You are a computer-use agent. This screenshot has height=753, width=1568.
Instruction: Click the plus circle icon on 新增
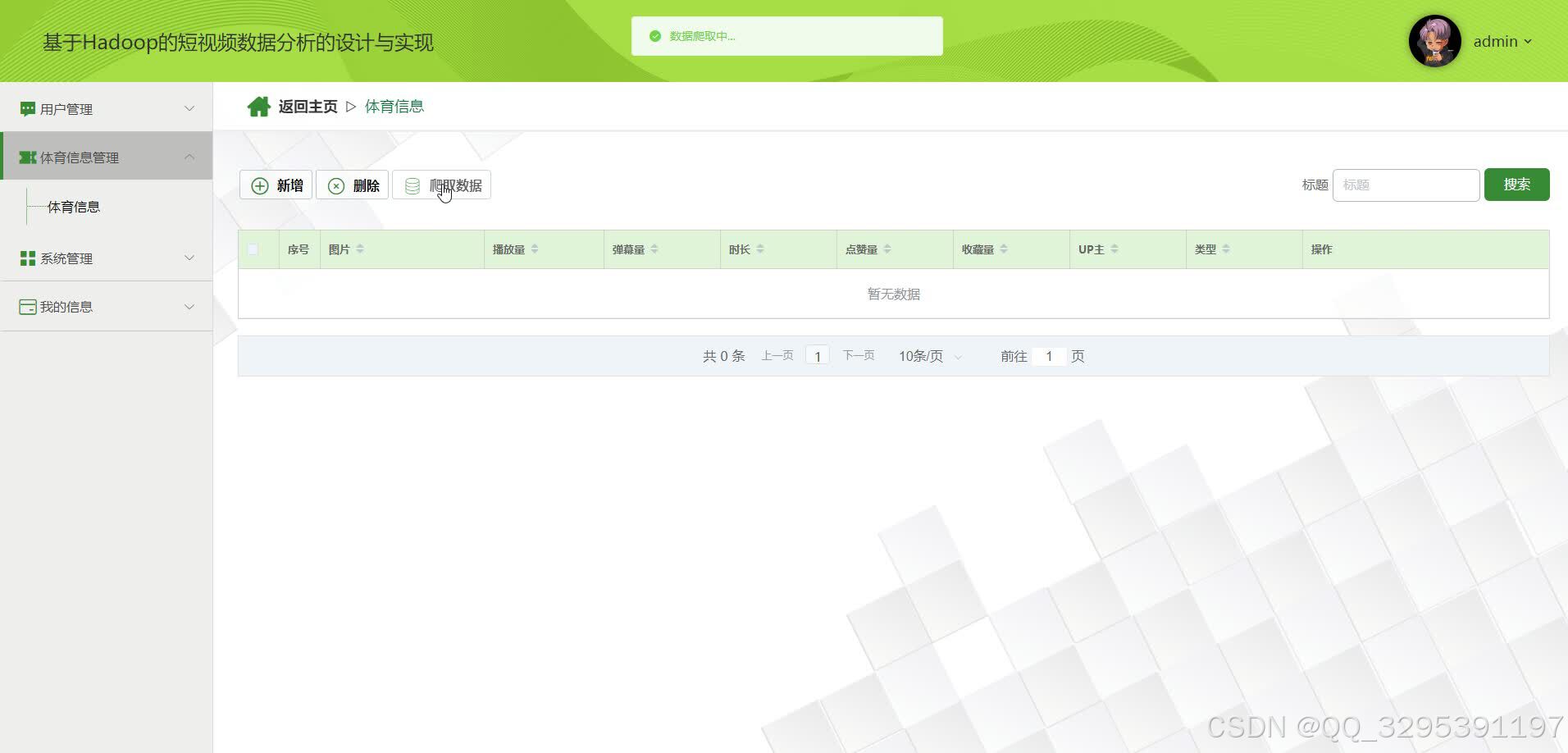pos(260,186)
